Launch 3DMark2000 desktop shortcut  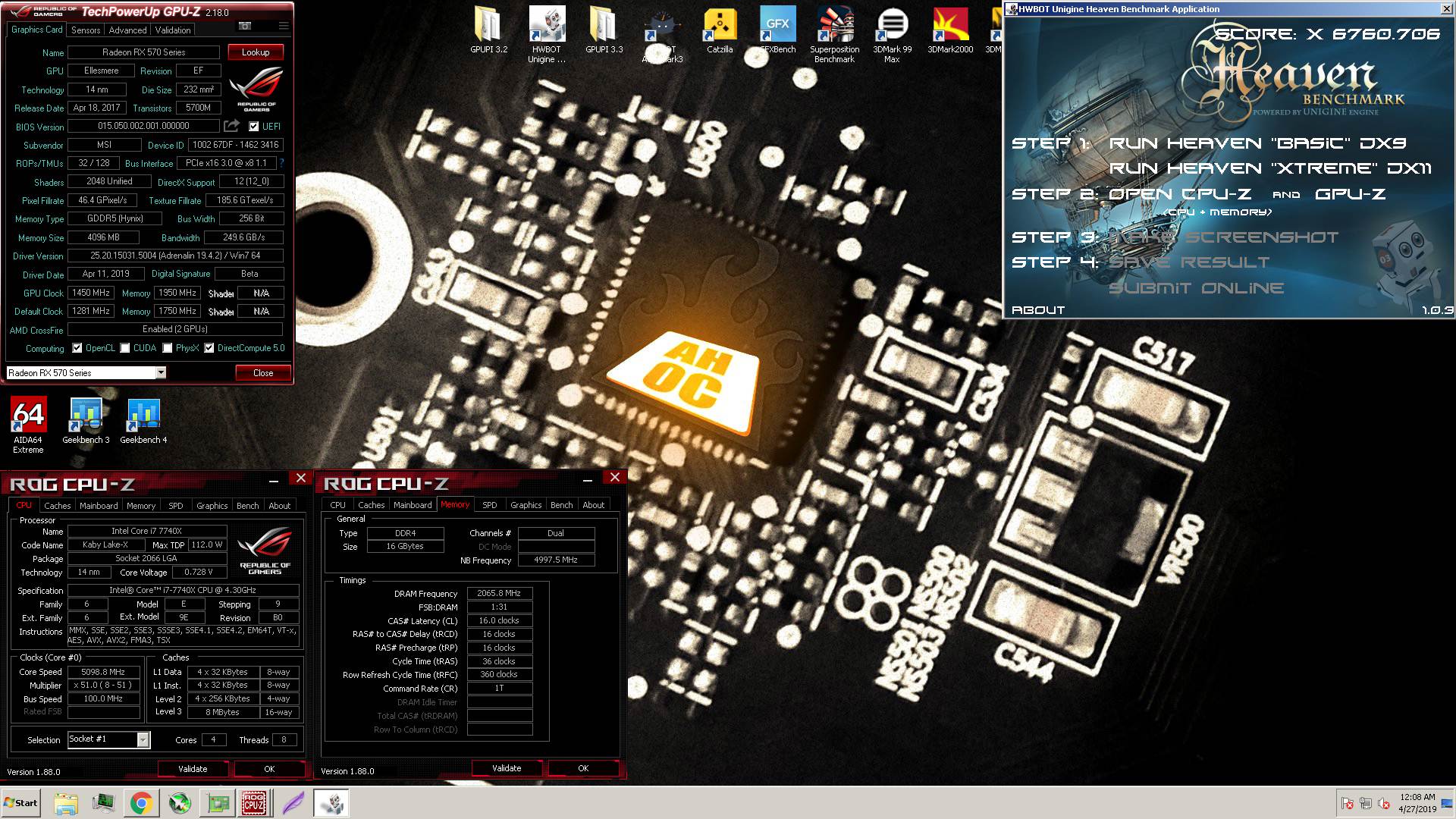click(x=950, y=30)
